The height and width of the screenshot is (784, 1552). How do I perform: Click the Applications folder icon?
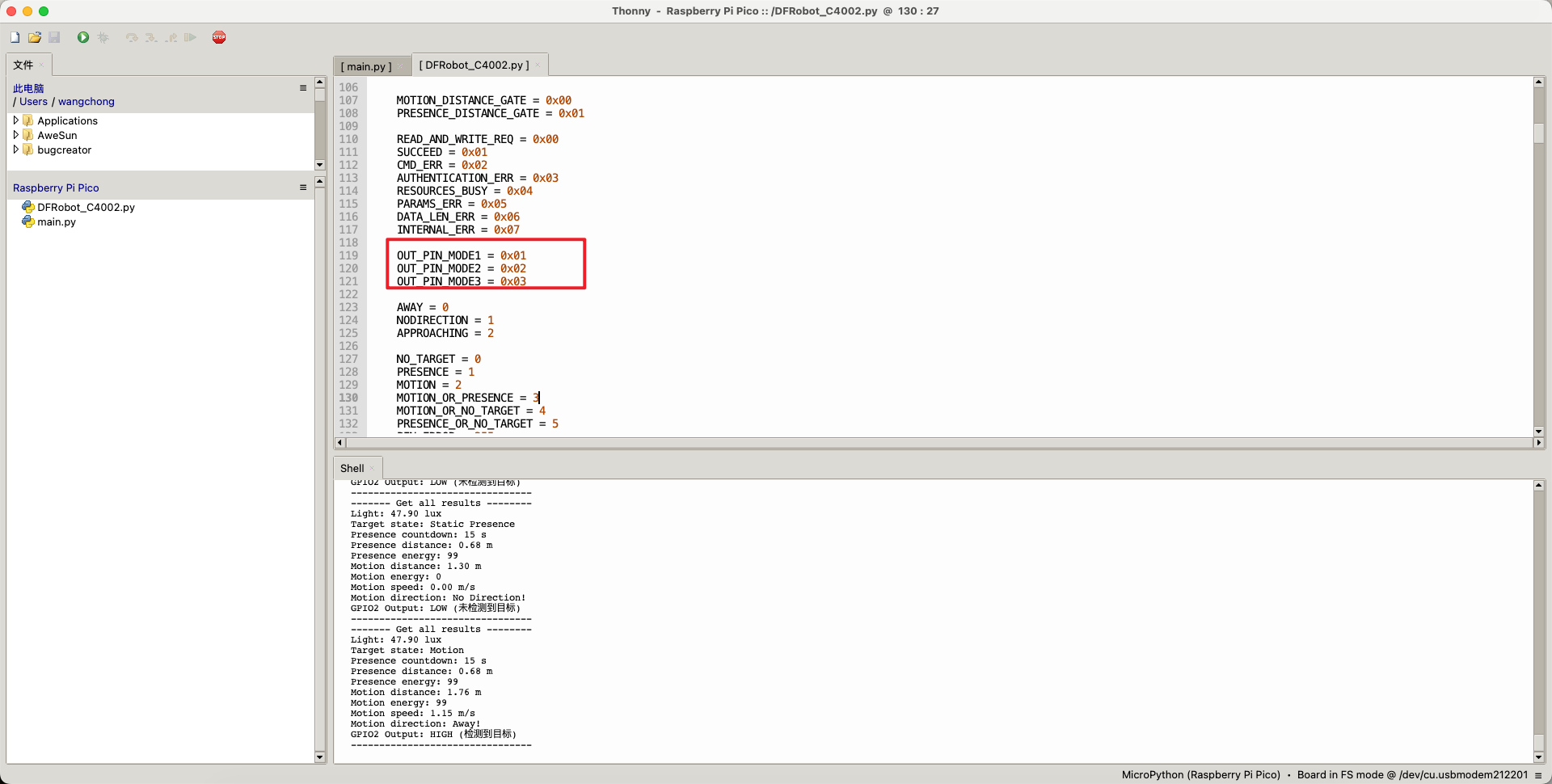[x=28, y=120]
